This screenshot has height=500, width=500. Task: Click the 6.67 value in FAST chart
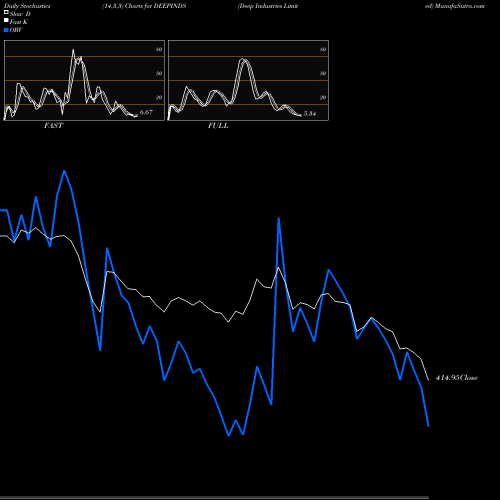pyautogui.click(x=146, y=112)
